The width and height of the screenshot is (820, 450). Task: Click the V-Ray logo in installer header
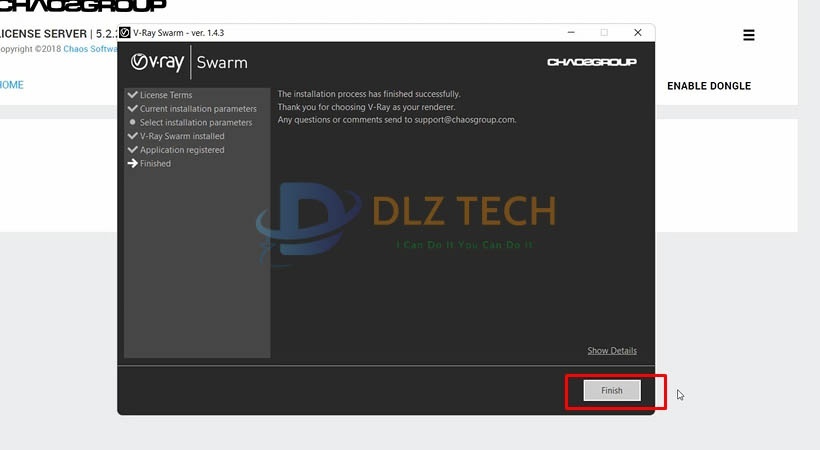[157, 62]
